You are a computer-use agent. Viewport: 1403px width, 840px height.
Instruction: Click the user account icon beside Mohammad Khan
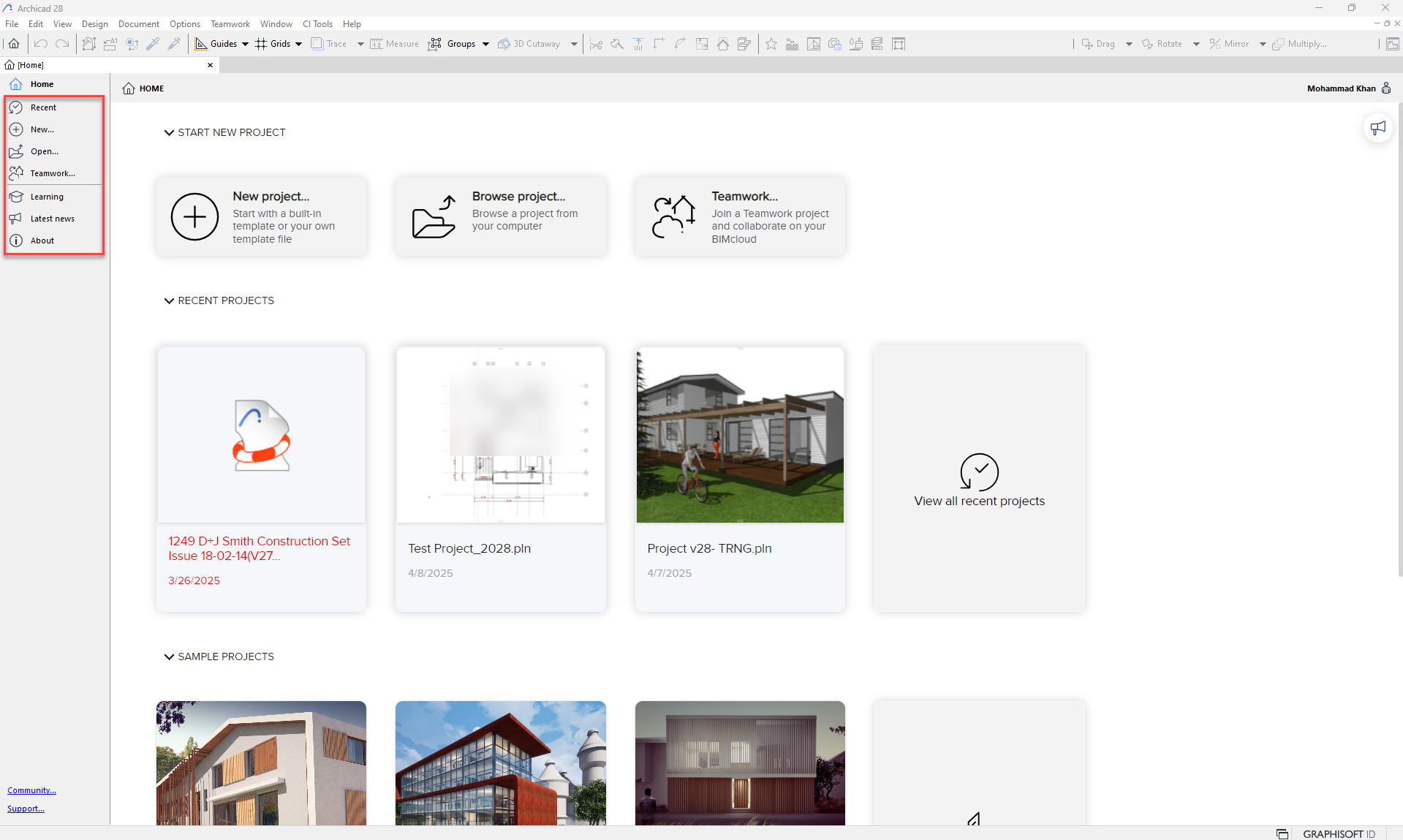(x=1386, y=88)
